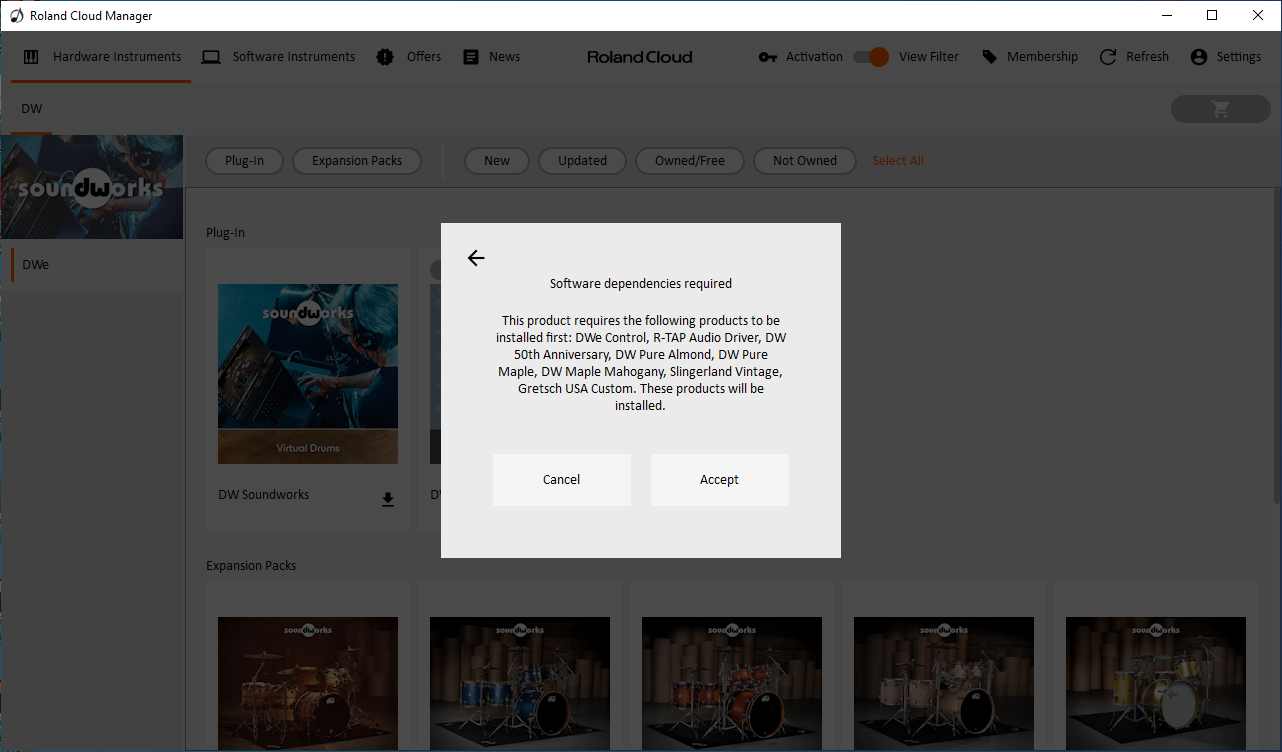Screen dimensions: 1282x752
Task: Open the Membership page
Action: click(1030, 57)
